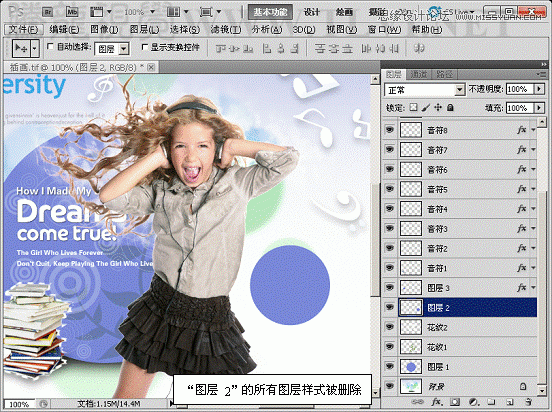Expand the 音符7 layer effects arrow
The width and height of the screenshot is (552, 412).
[533, 150]
